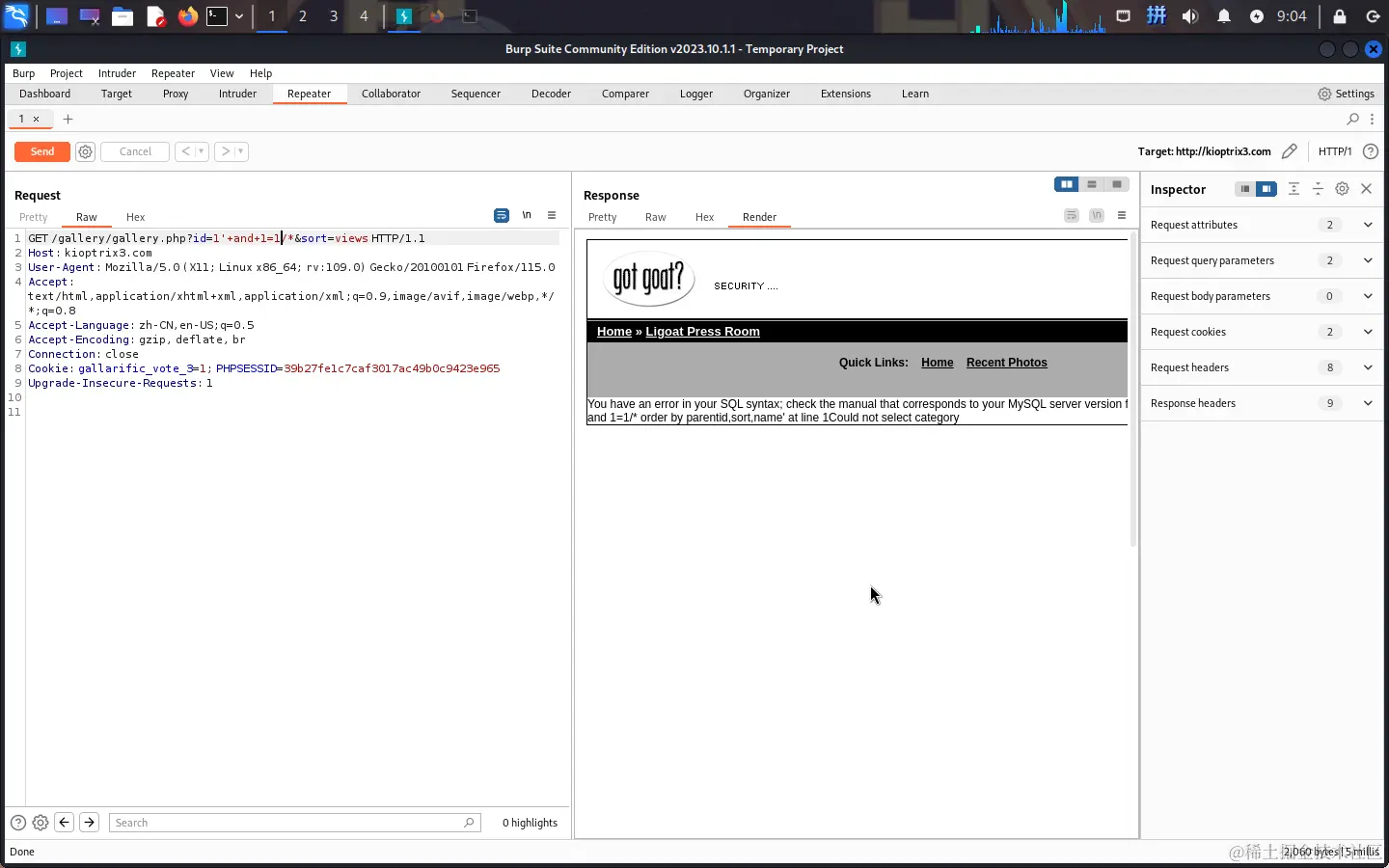Open back history dropdown arrow
The image size is (1389, 868).
202,151
